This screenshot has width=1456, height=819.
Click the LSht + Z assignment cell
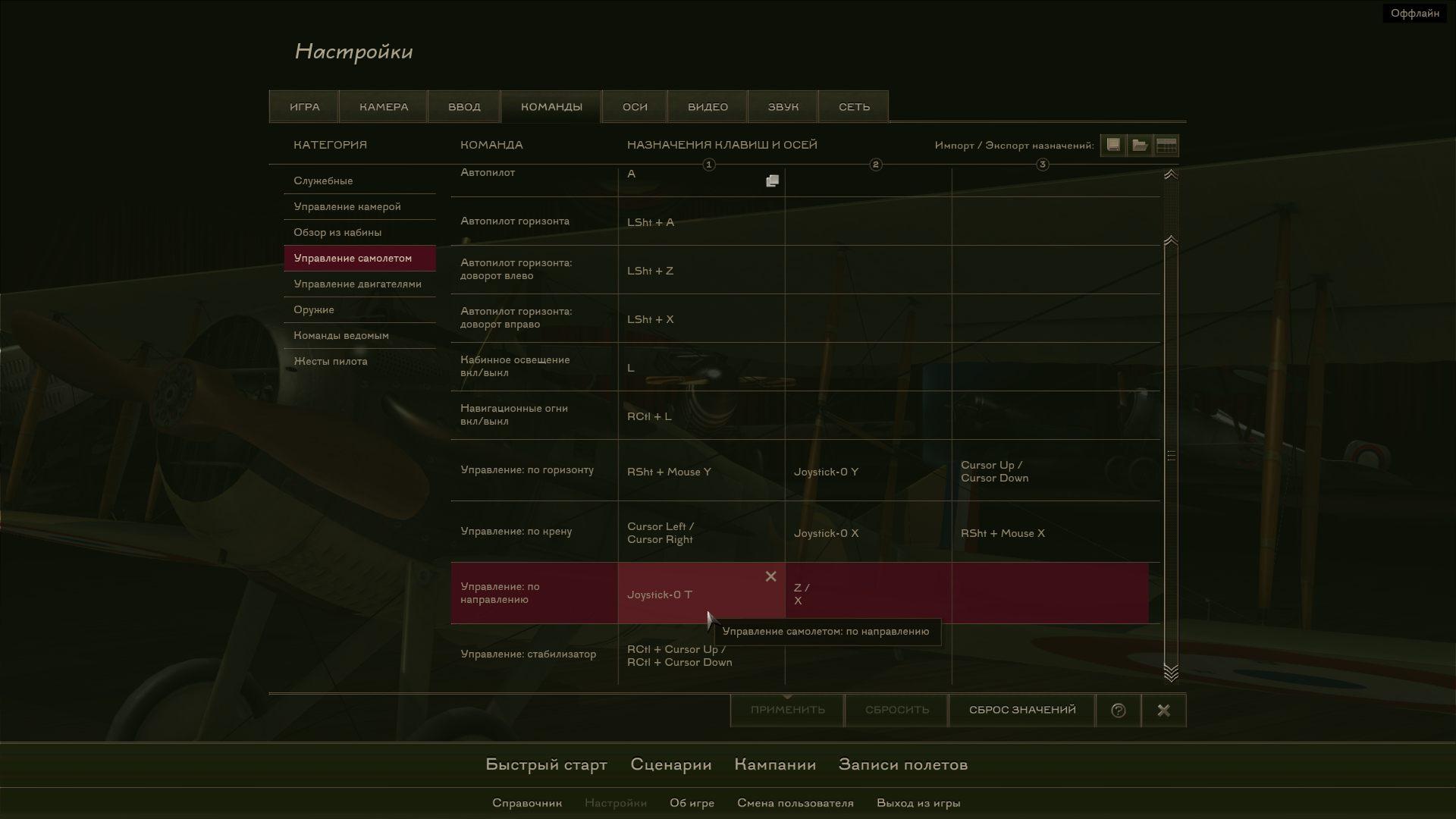point(701,270)
